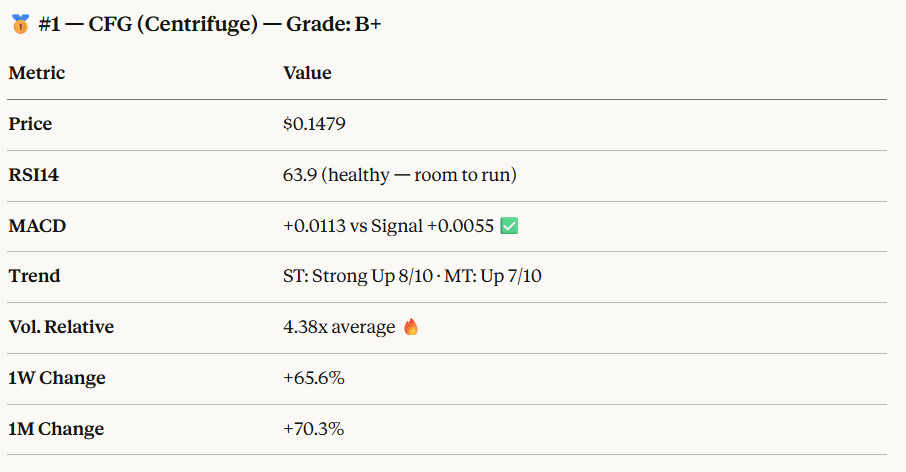Select the Trend row label
The image size is (906, 472).
pos(34,276)
